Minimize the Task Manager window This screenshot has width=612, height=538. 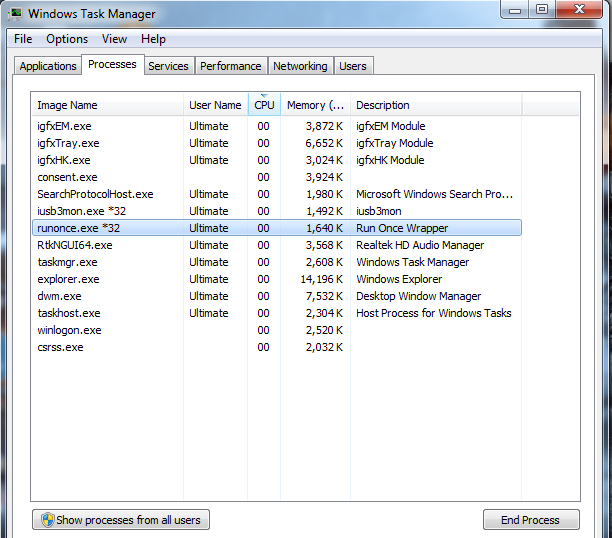pyautogui.click(x=514, y=10)
